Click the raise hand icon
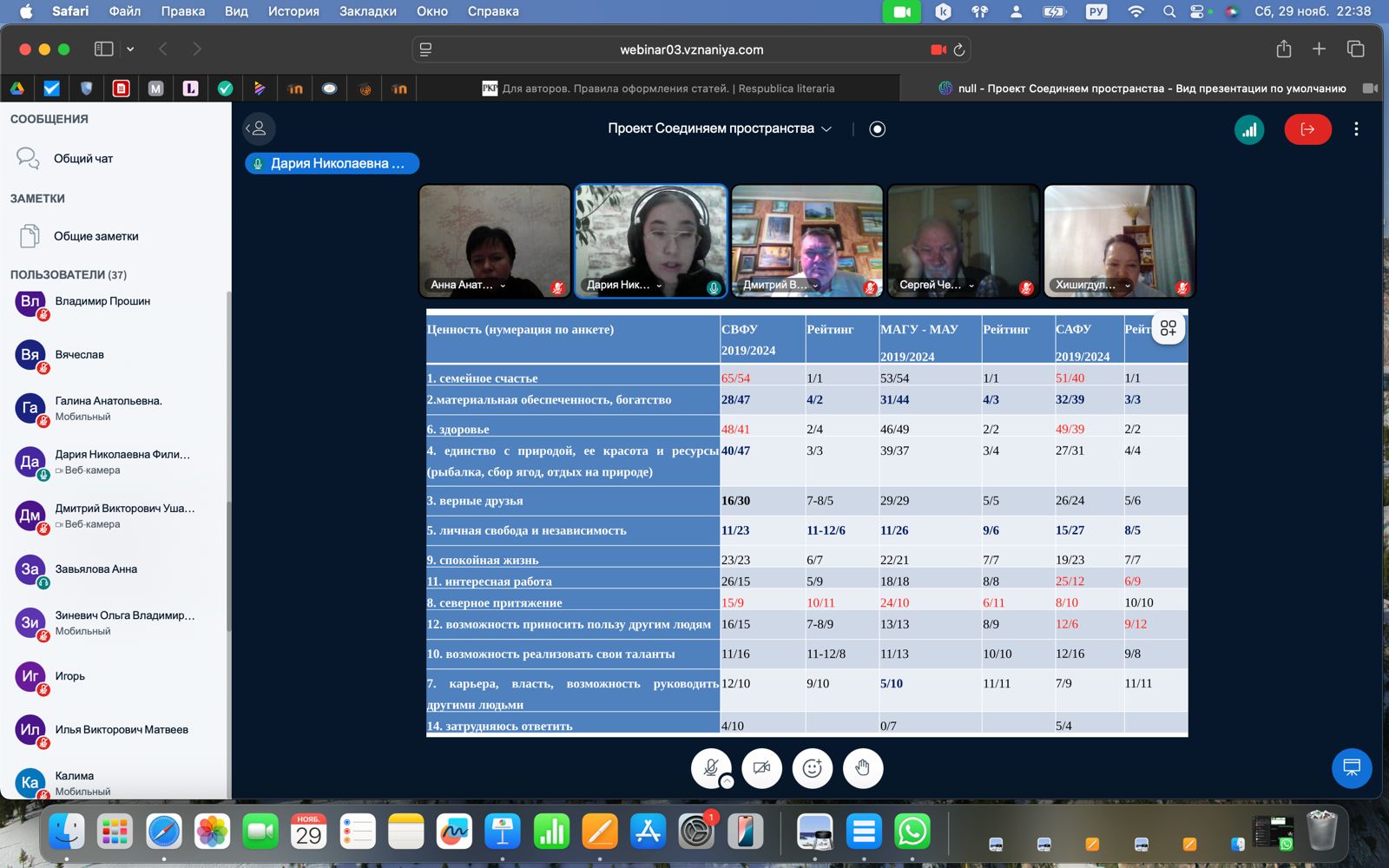1389x868 pixels. click(x=863, y=768)
